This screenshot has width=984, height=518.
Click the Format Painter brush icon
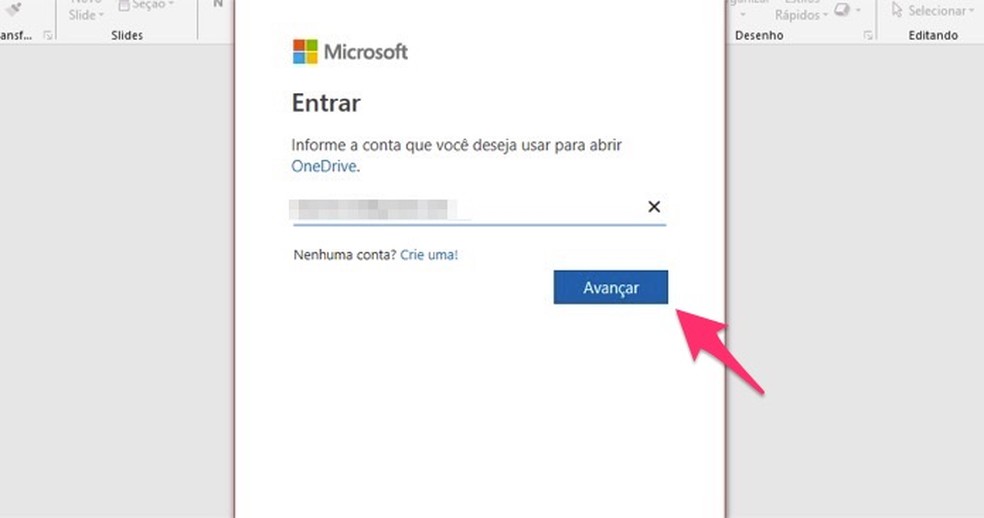pyautogui.click(x=13, y=9)
